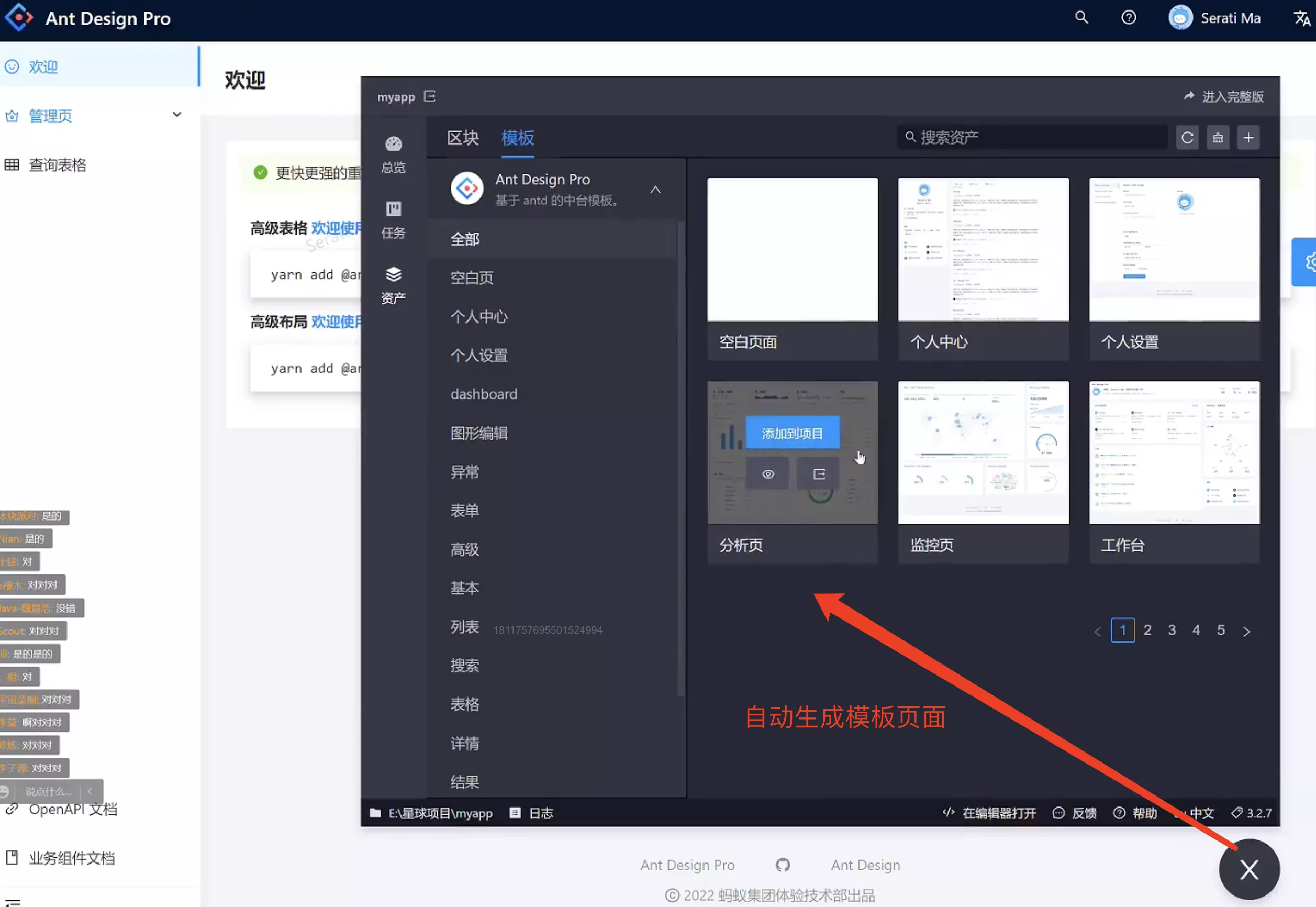Click the Ant Design Pro logo
This screenshot has height=907, width=1316.
click(x=19, y=18)
